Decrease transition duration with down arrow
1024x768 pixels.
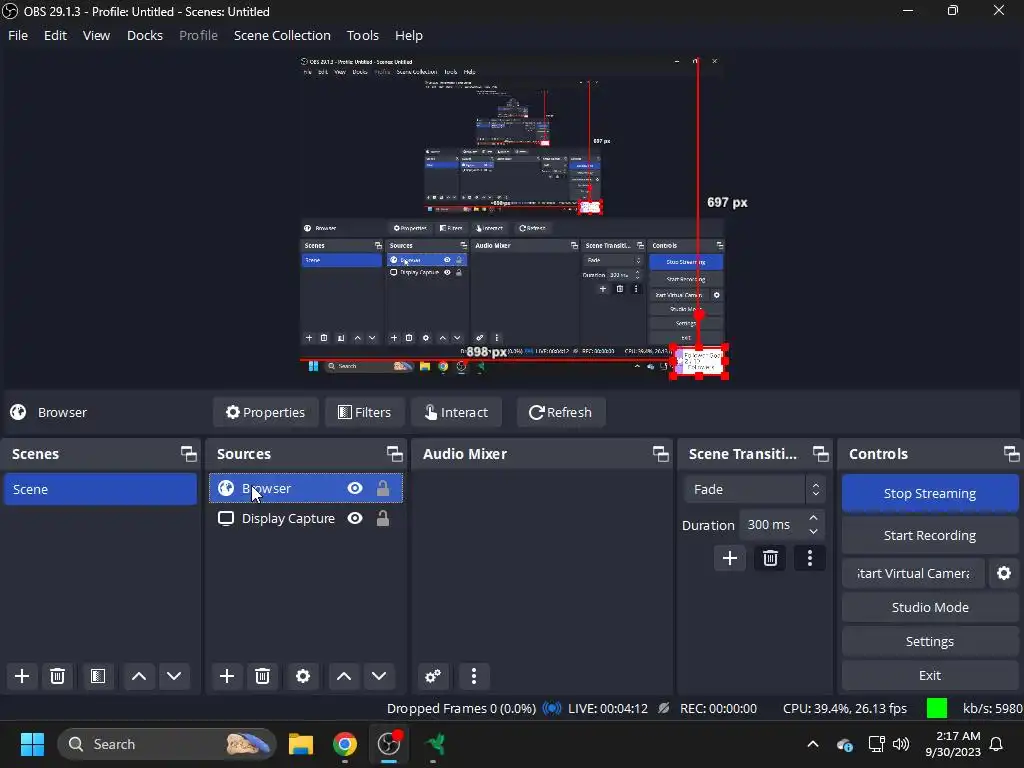pyautogui.click(x=813, y=532)
